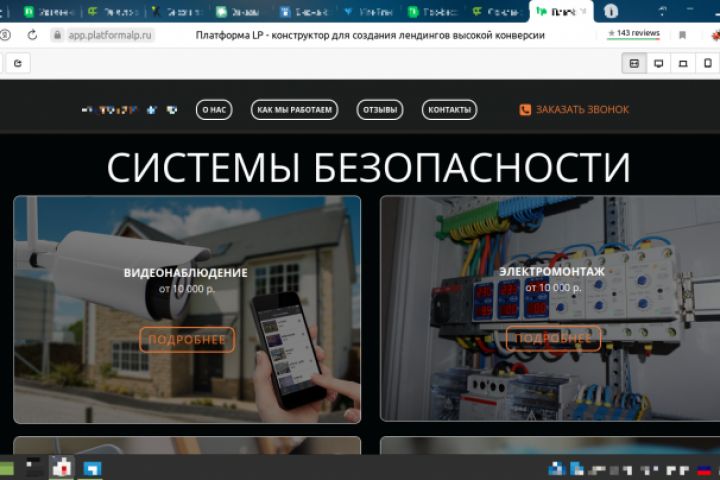Go to the КОНТАКТЫ section

tap(450, 110)
